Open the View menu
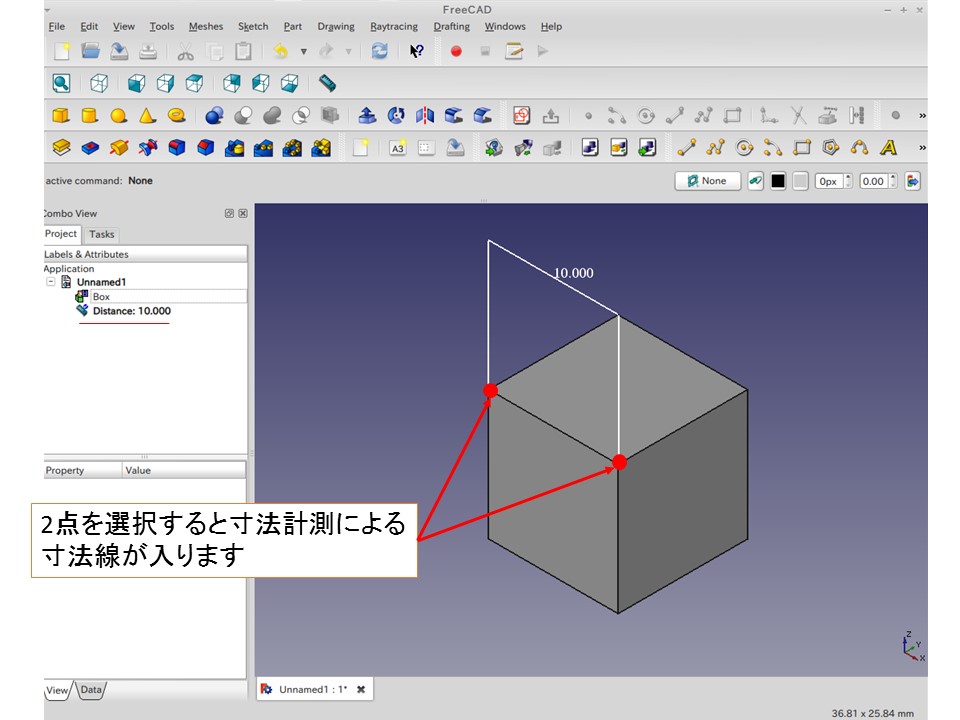 tap(124, 26)
